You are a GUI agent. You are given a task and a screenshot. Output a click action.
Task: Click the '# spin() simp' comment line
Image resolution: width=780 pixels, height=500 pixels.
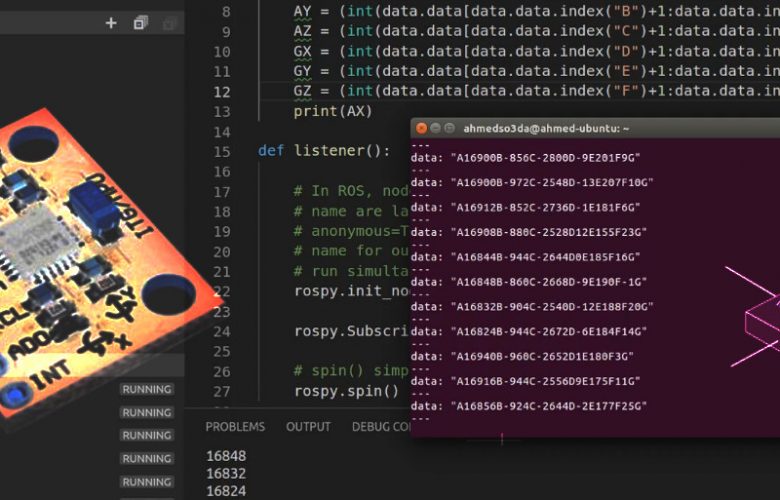[x=351, y=371]
